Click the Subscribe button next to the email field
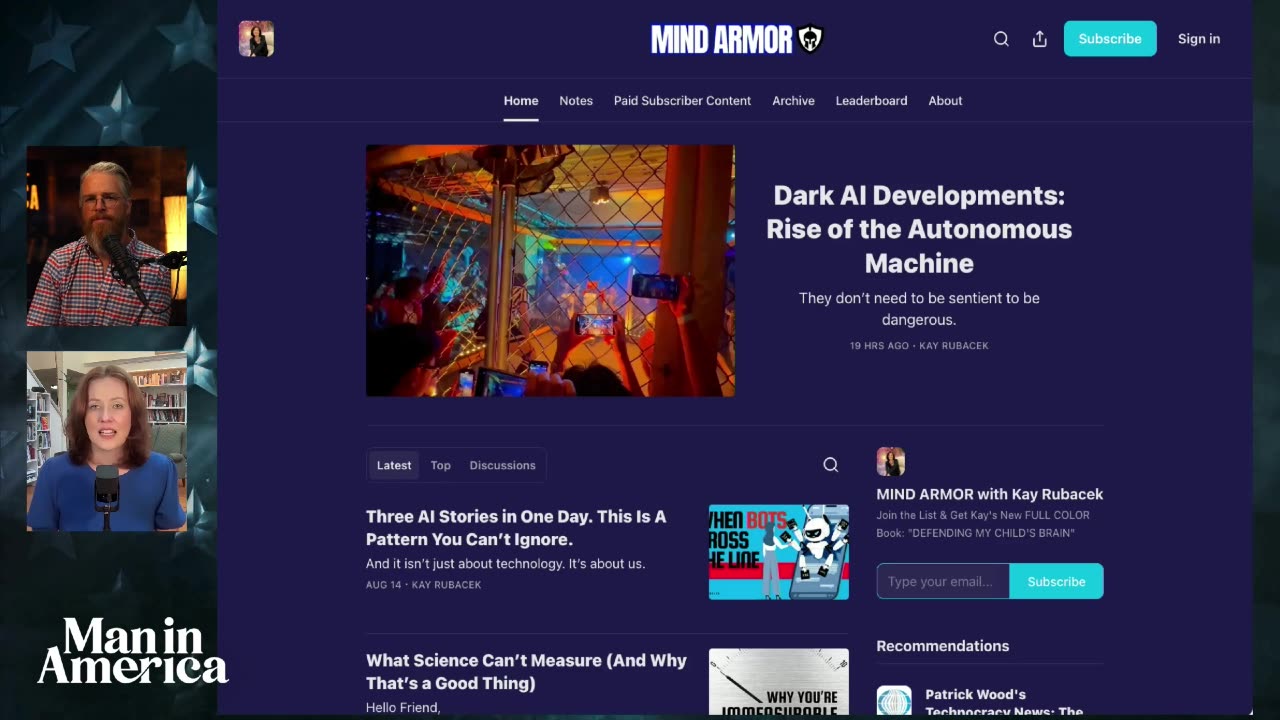1280x720 pixels. (x=1056, y=581)
